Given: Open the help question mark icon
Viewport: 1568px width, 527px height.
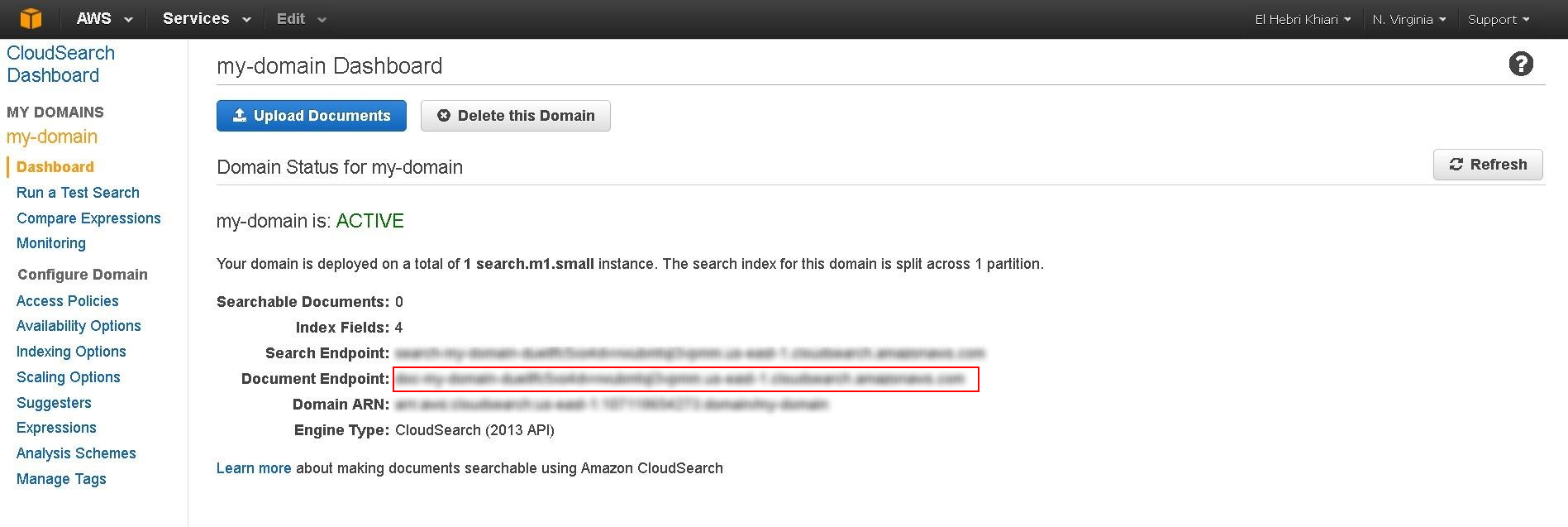Looking at the screenshot, I should [1521, 63].
